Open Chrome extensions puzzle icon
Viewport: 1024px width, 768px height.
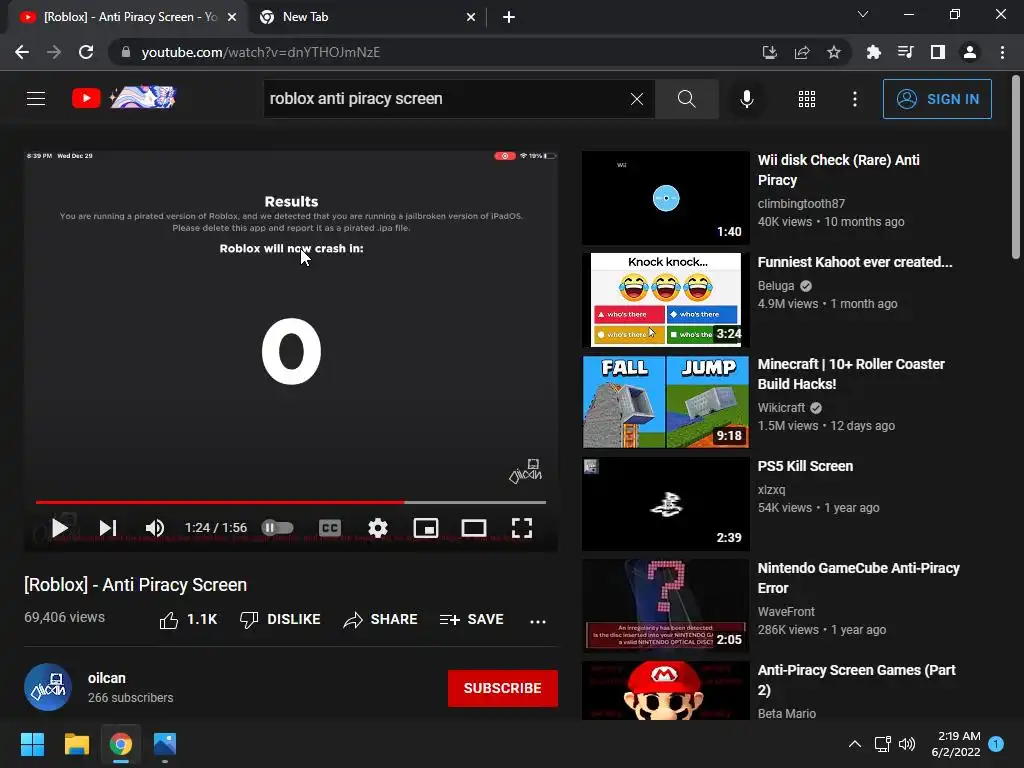873,52
